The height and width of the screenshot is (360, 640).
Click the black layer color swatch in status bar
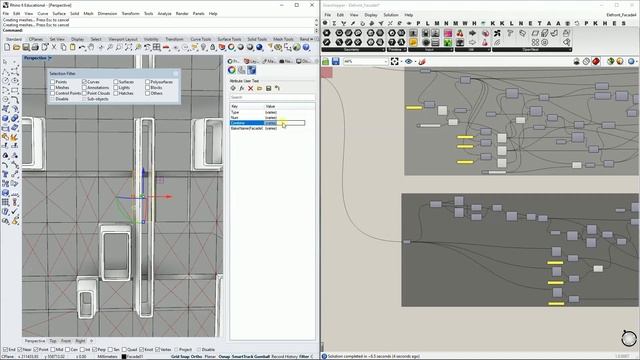pyautogui.click(x=124, y=356)
